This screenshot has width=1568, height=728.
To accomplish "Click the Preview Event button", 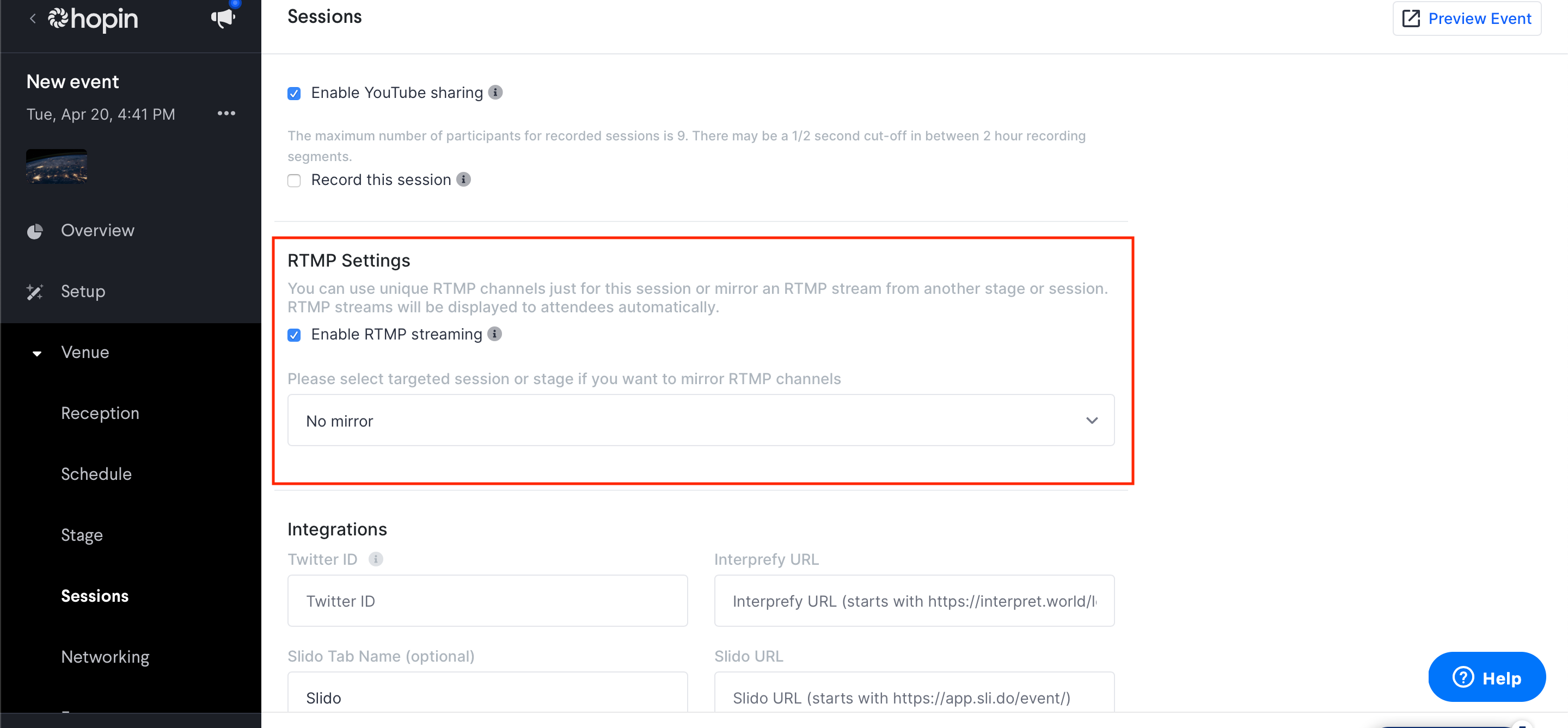I will click(x=1466, y=19).
